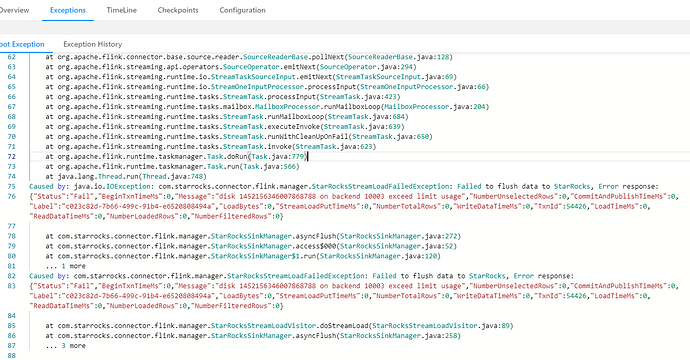
Task: Open the Checkpoints tab
Action: click(178, 10)
